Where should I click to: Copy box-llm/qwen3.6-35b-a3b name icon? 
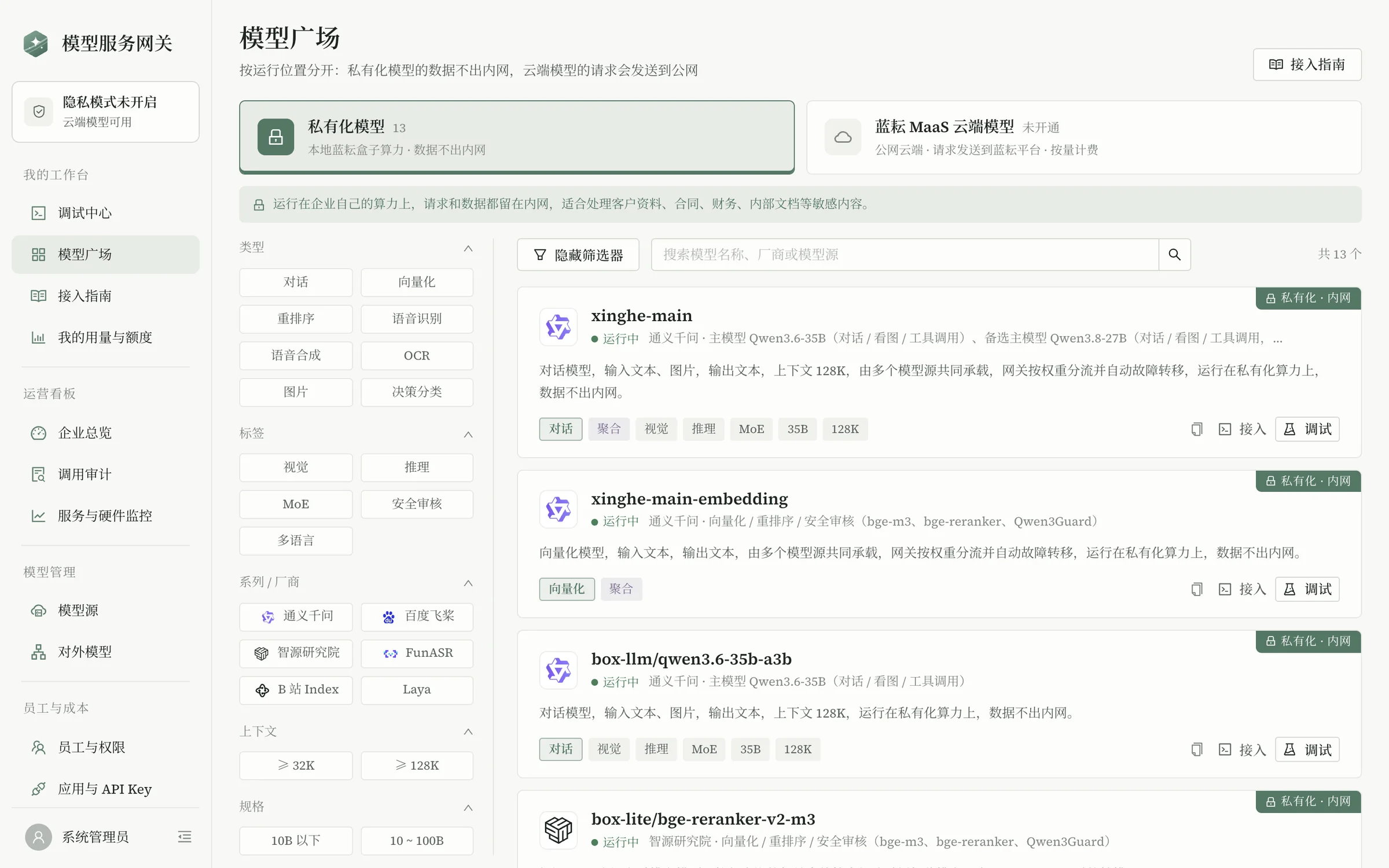[1196, 750]
